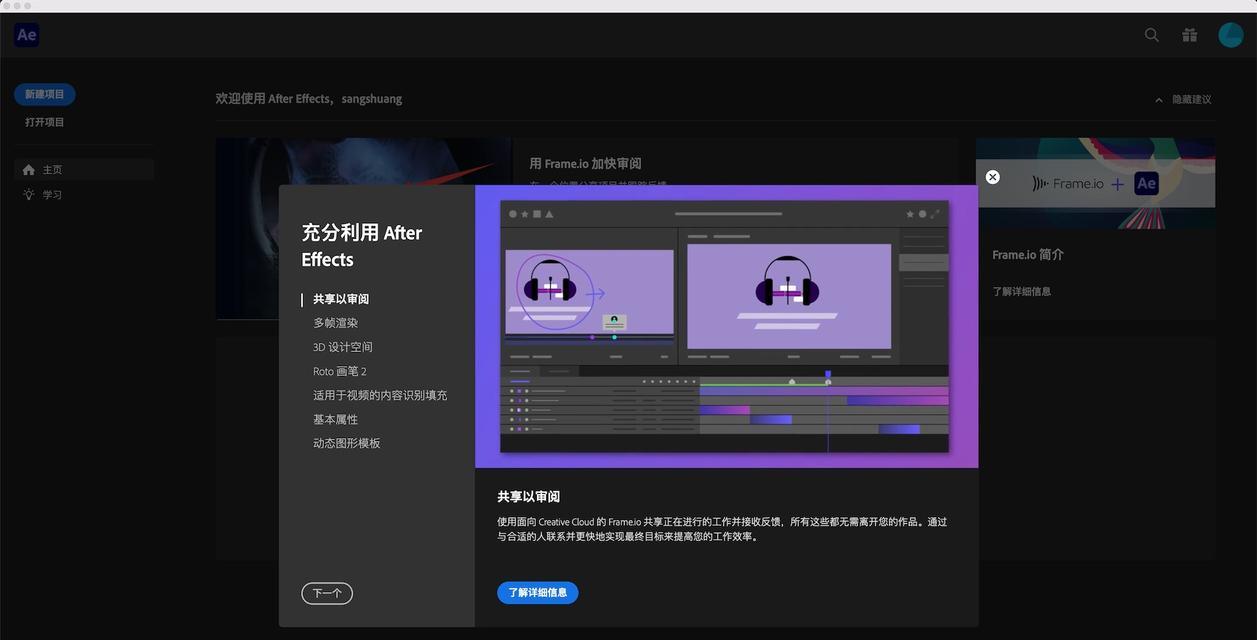Screen dimensions: 1257x640
Task: Click the Frame.io + Ae banner thumbnail
Action: click(x=1096, y=183)
